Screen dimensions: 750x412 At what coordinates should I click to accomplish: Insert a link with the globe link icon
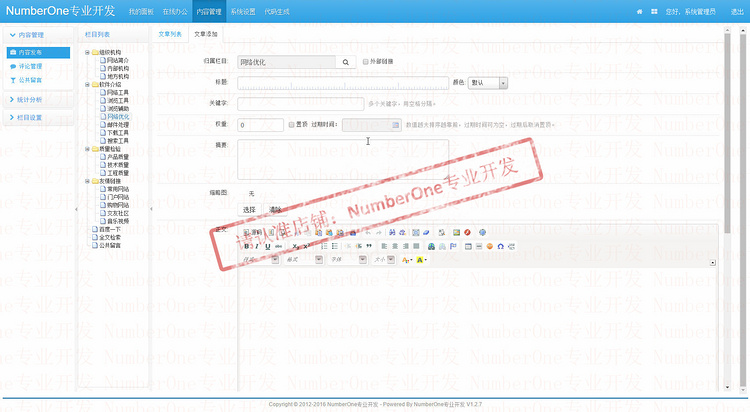point(431,246)
